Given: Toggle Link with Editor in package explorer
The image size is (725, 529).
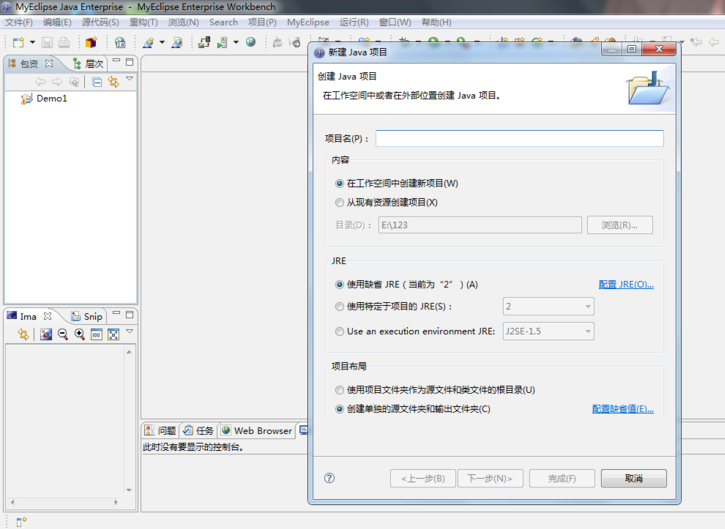Looking at the screenshot, I should pos(113,82).
